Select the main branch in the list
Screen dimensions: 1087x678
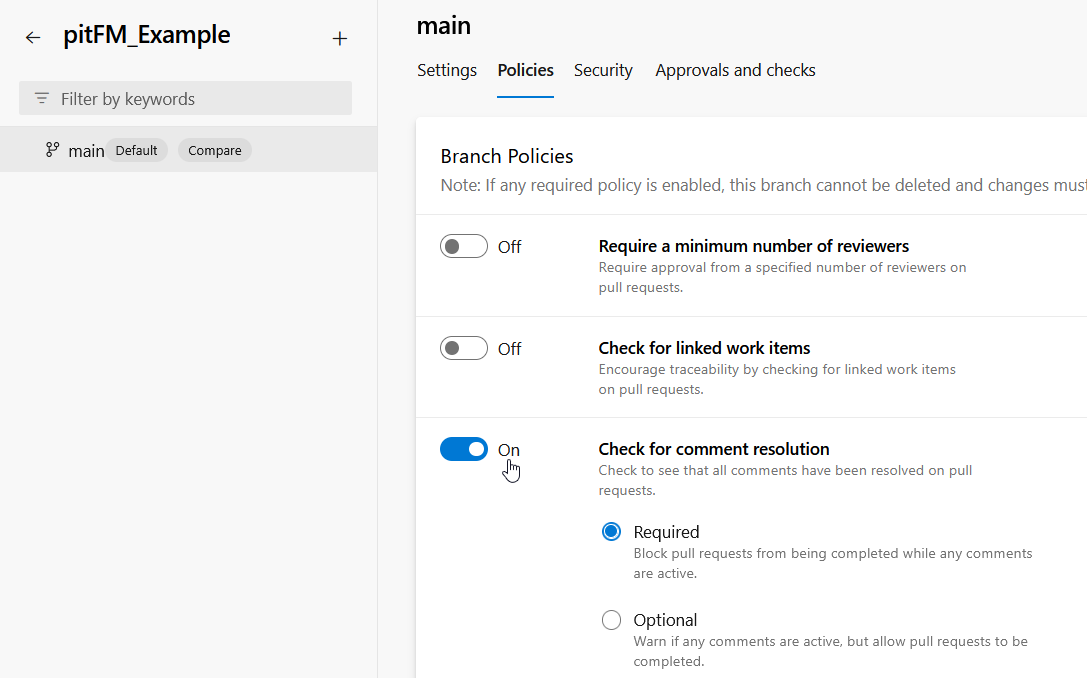(x=86, y=150)
